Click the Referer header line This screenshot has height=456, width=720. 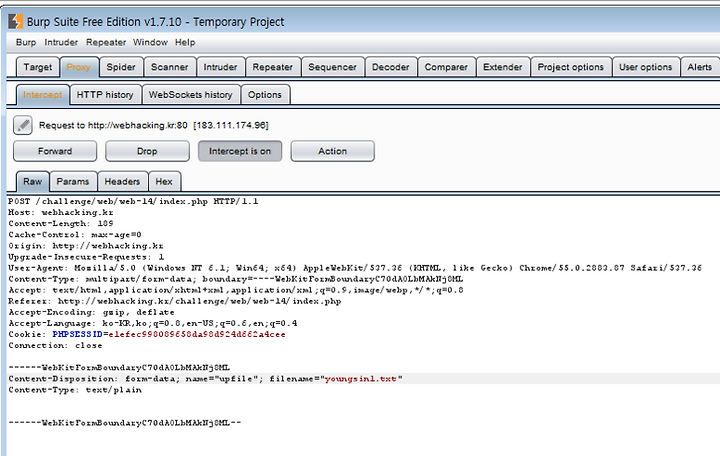(175, 301)
